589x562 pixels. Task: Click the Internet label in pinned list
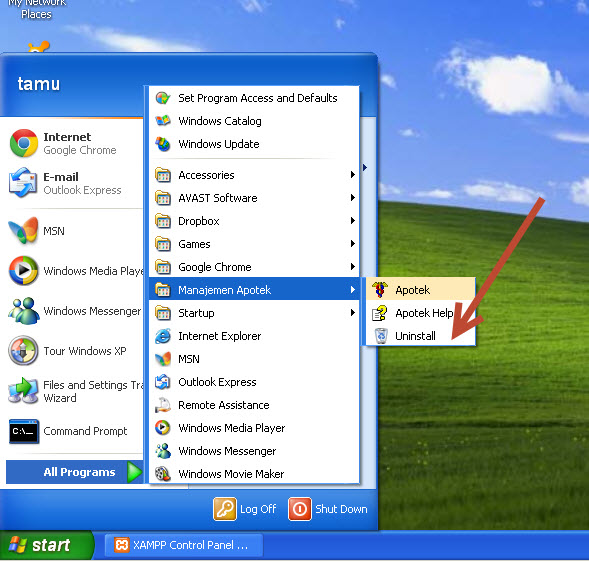[67, 137]
